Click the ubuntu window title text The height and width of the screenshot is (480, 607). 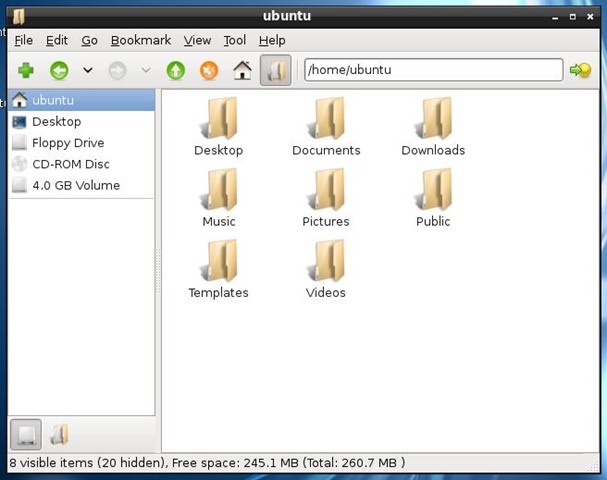(287, 16)
